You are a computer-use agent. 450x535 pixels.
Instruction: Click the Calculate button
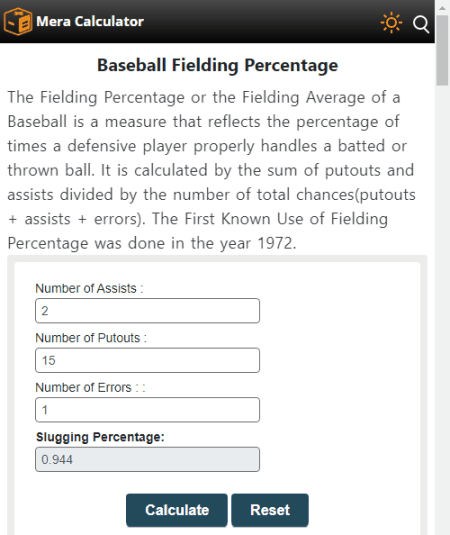click(x=177, y=510)
